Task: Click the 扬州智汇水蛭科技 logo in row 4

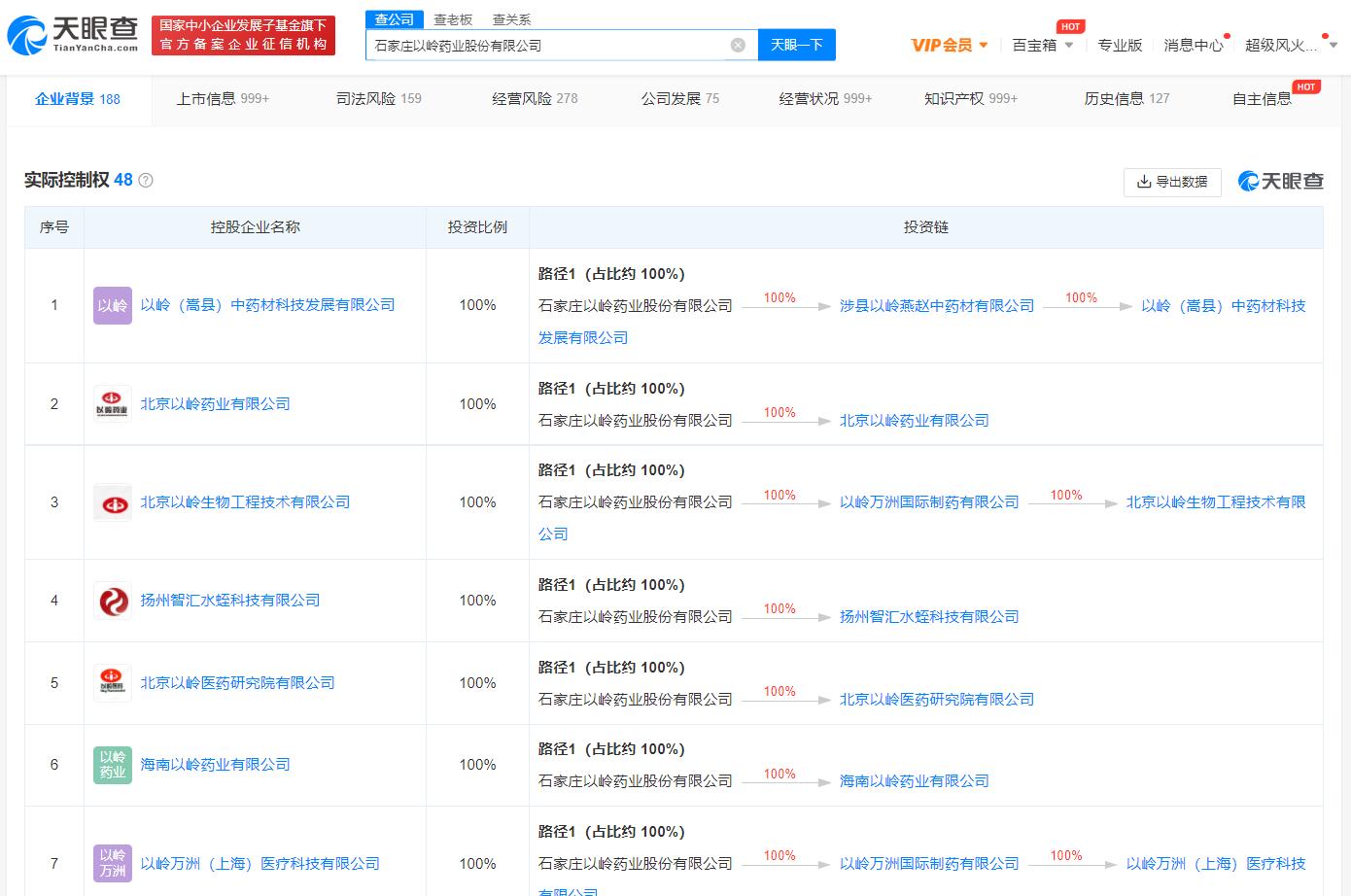Action: click(x=113, y=601)
